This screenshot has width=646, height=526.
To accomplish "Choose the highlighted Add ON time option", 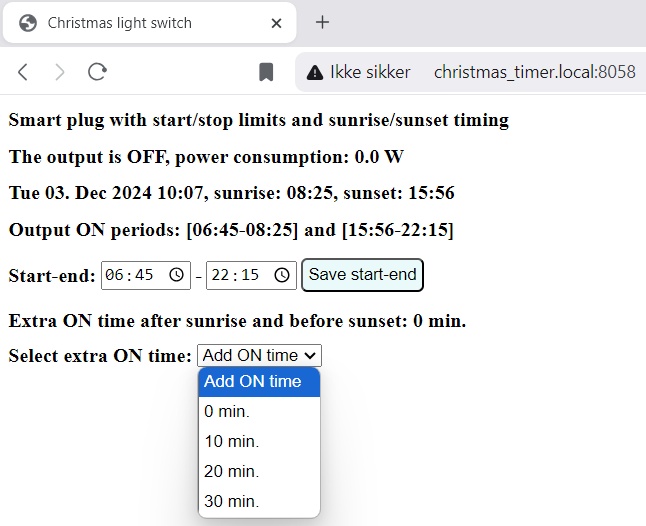I will tap(259, 382).
